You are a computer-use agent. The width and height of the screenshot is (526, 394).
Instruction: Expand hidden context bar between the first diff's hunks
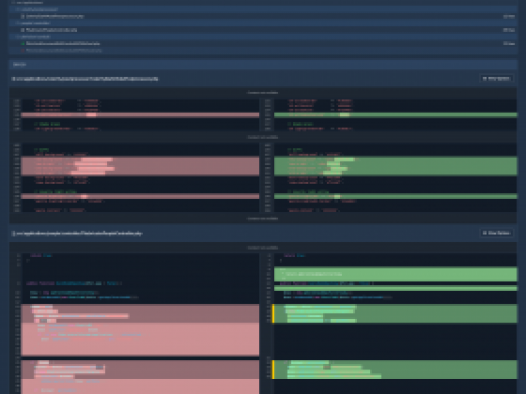263,137
